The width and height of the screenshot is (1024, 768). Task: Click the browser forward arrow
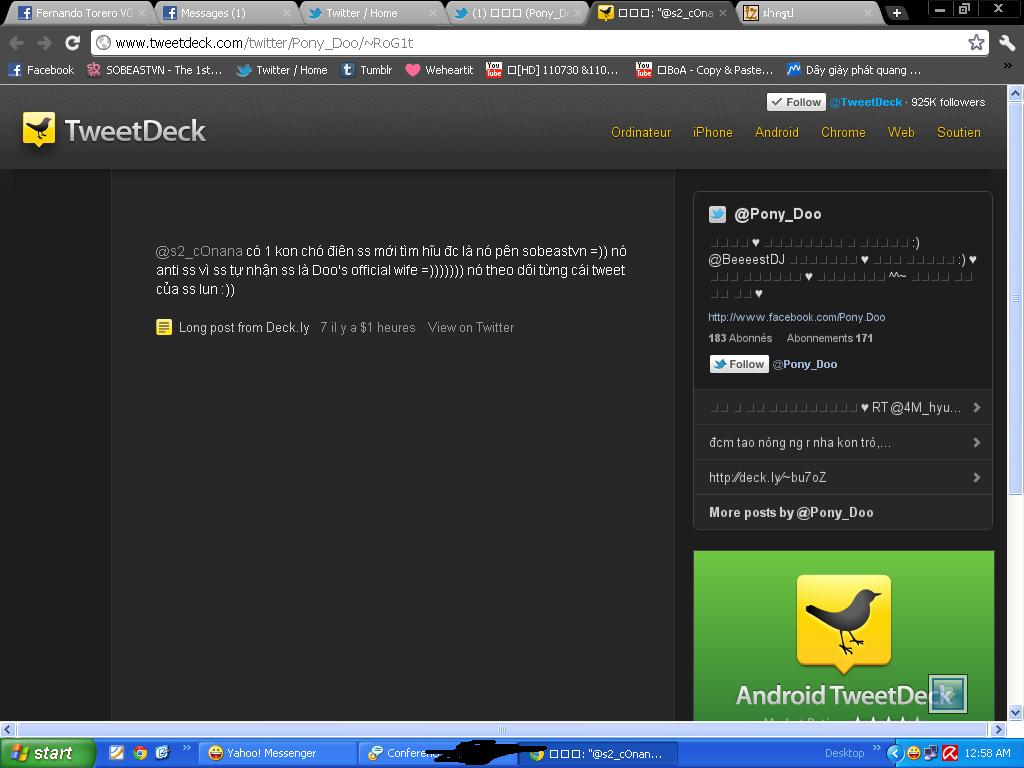[44, 43]
